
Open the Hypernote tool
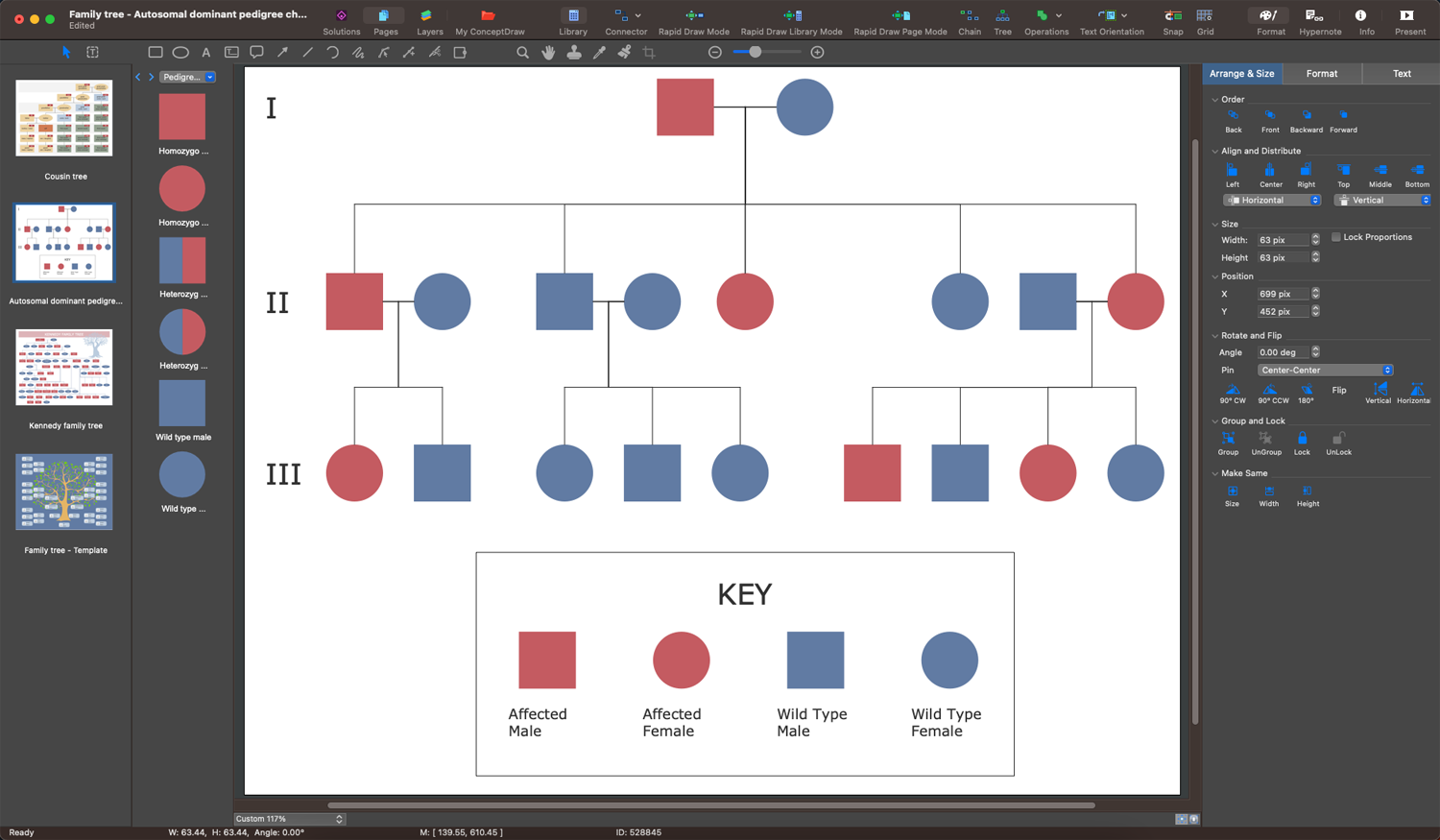point(1320,22)
